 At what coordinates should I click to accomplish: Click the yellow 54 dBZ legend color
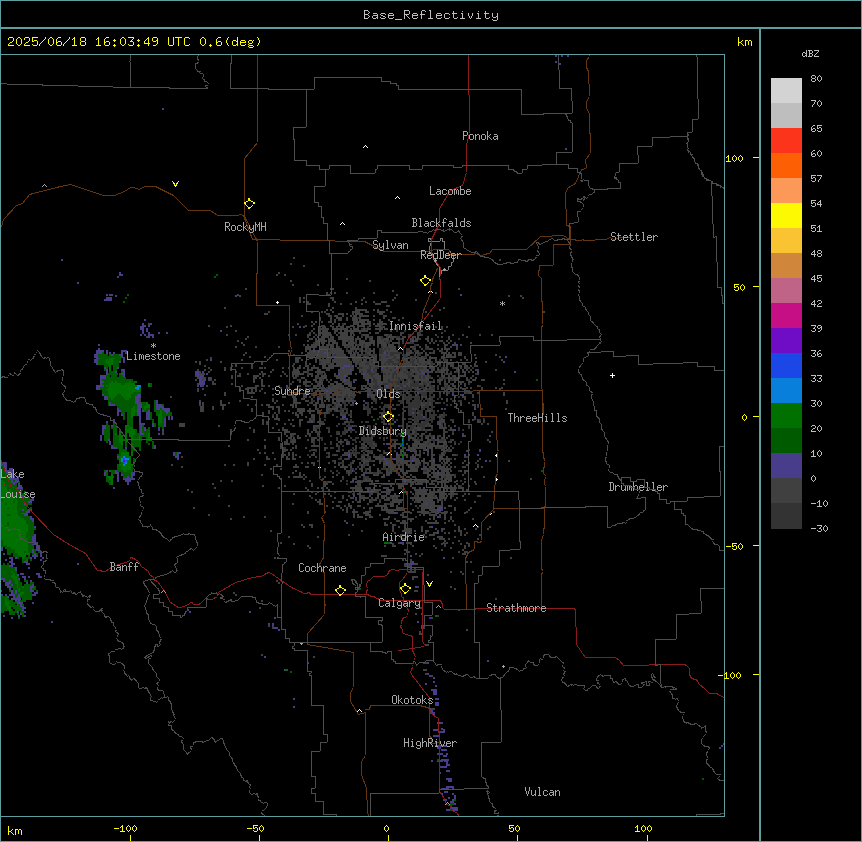(x=786, y=215)
